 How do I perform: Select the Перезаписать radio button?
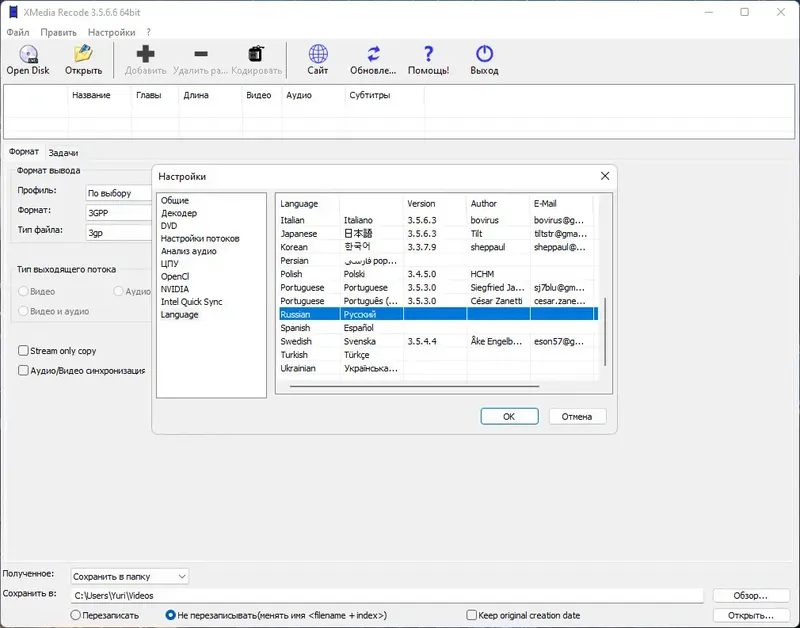(x=76, y=615)
